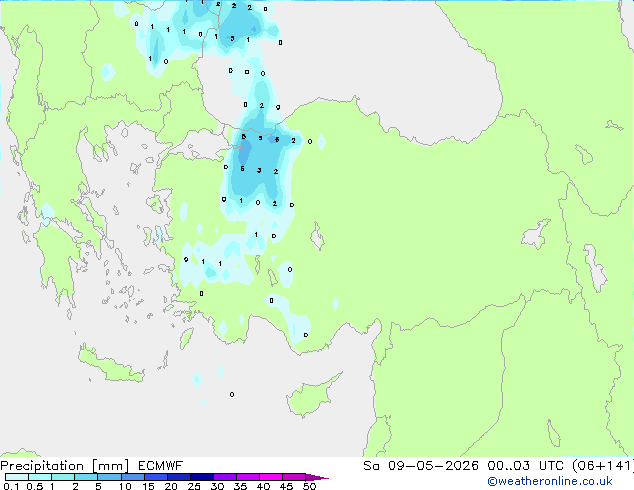
Task: Click the 'ECMWF' model label
Action: tap(161, 466)
